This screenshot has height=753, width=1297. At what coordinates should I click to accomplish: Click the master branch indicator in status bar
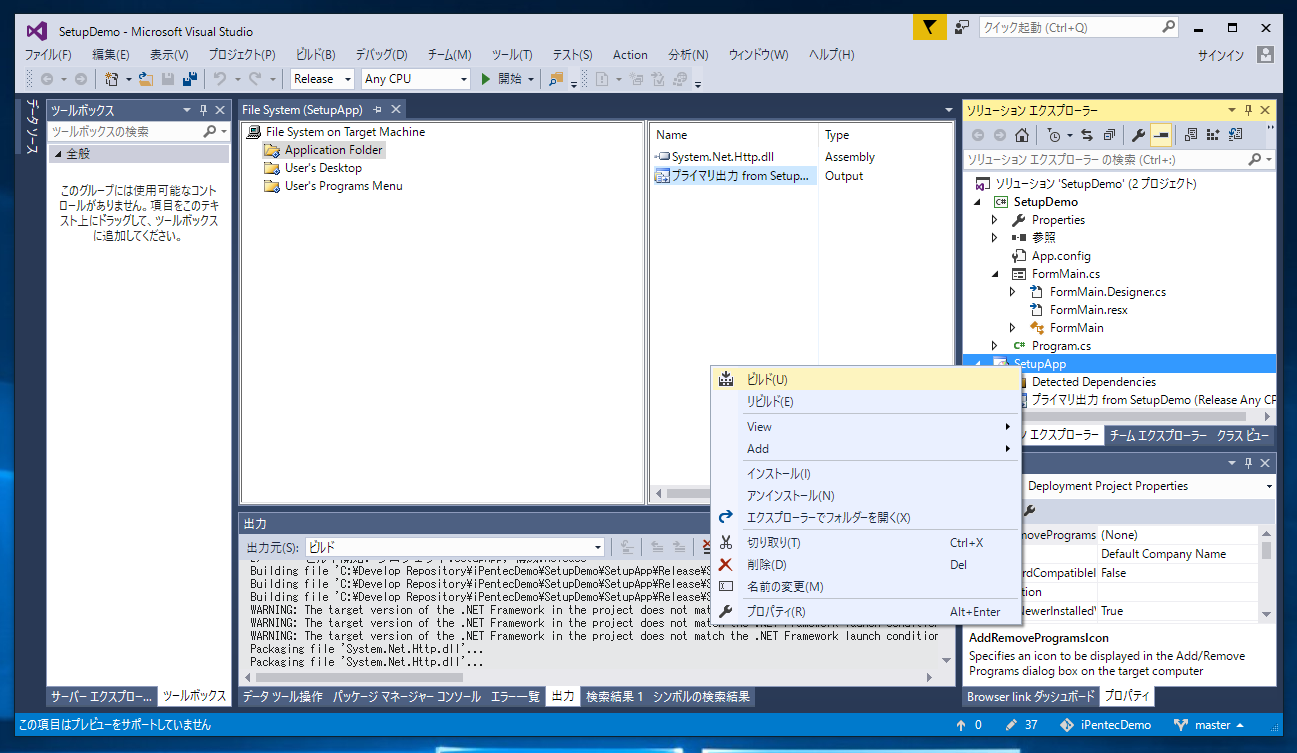[x=1210, y=725]
